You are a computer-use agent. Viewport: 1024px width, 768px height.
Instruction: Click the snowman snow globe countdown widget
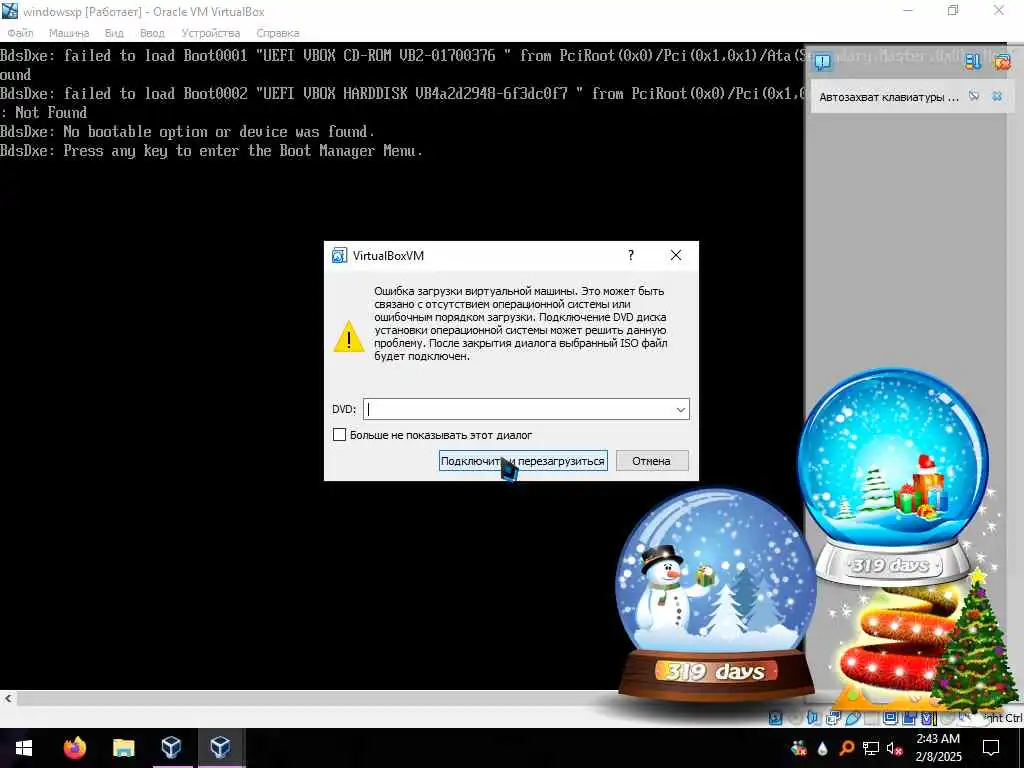[x=716, y=594]
